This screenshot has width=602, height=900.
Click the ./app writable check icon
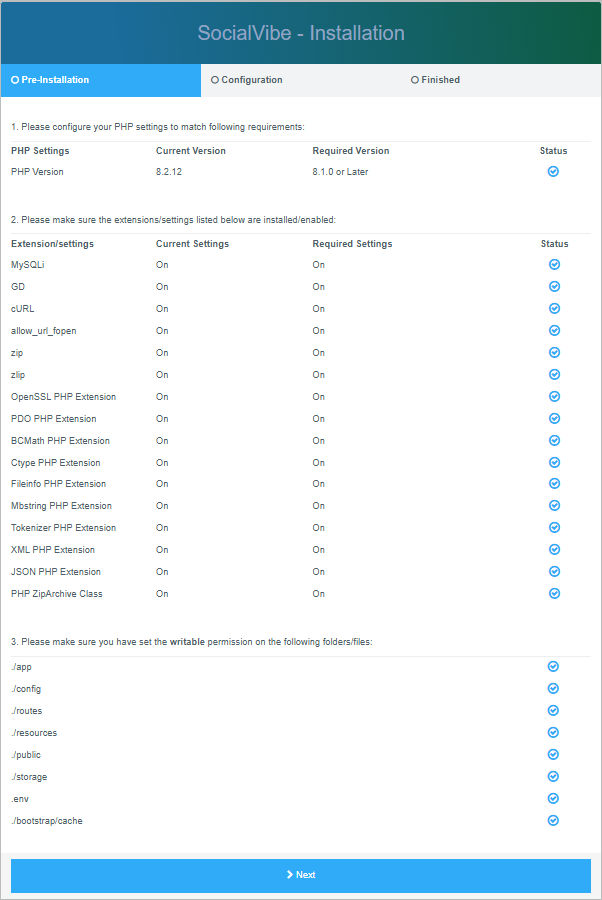click(553, 666)
